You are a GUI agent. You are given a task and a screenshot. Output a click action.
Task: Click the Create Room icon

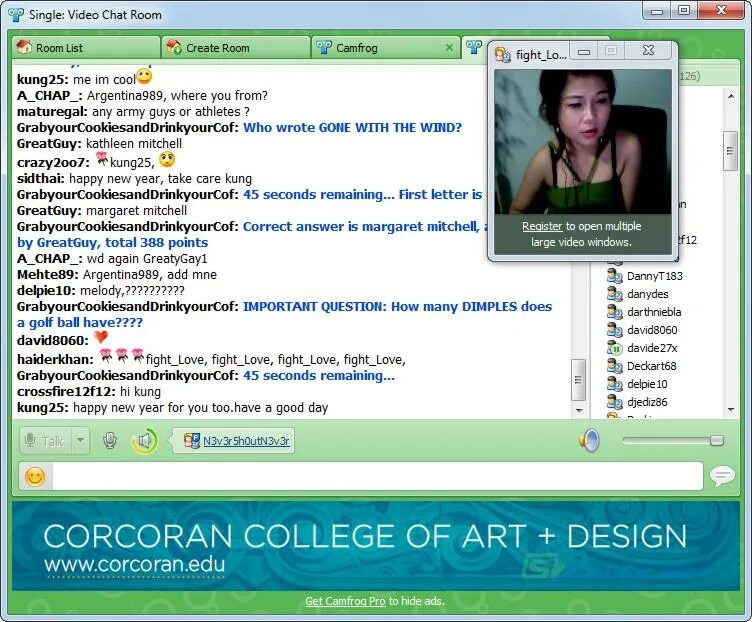tap(174, 47)
